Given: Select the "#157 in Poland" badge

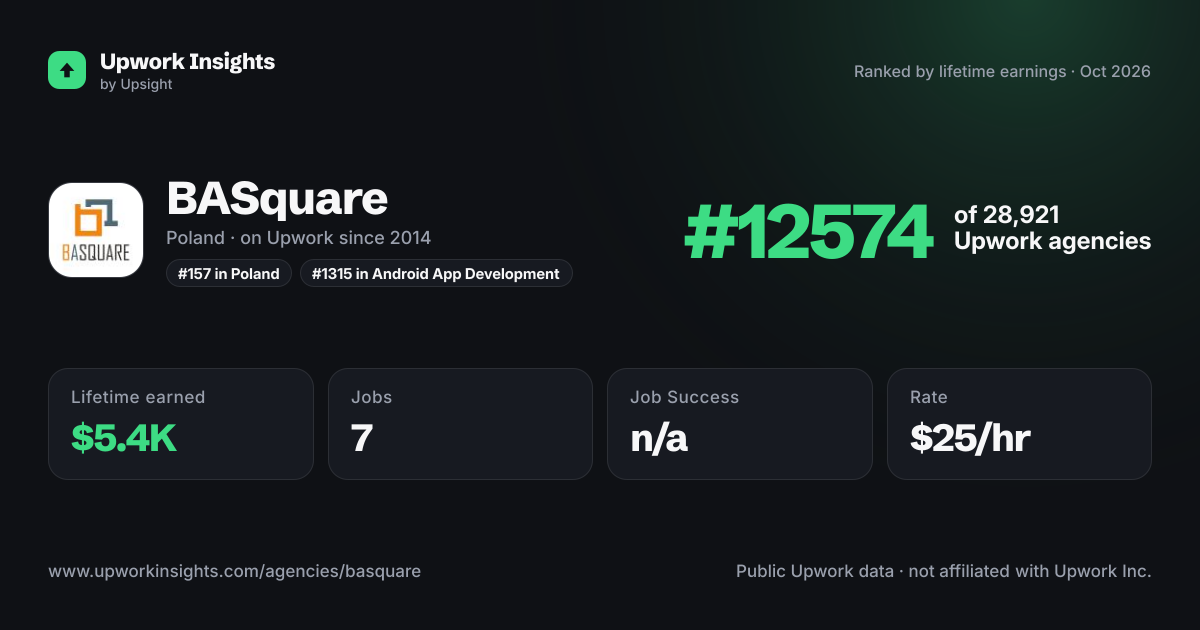Looking at the screenshot, I should click(x=229, y=273).
